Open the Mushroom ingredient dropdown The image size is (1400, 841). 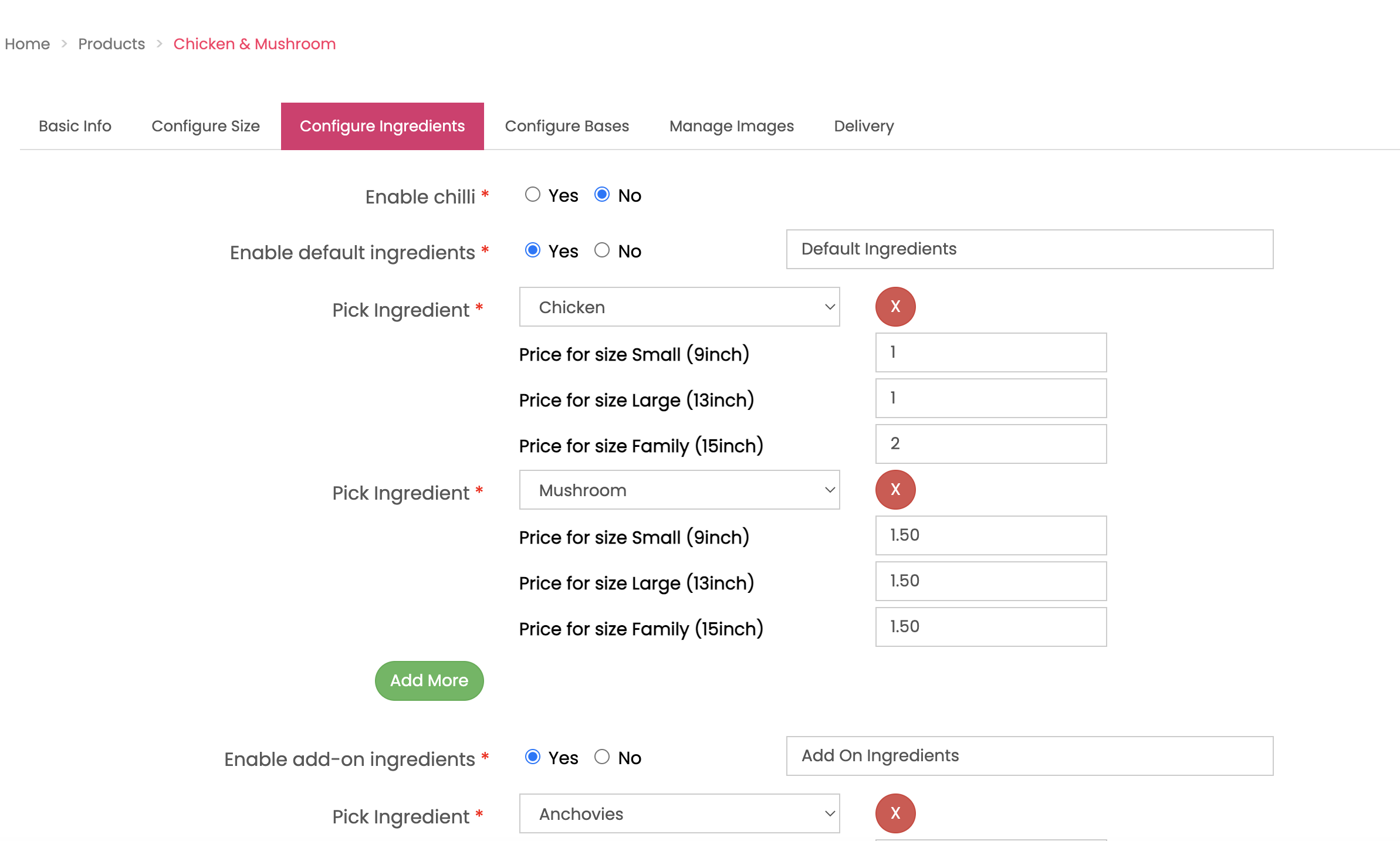[x=679, y=490]
